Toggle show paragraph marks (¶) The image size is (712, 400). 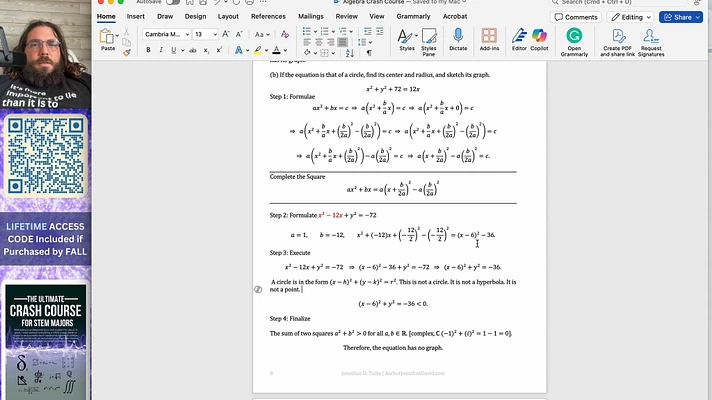coord(369,53)
